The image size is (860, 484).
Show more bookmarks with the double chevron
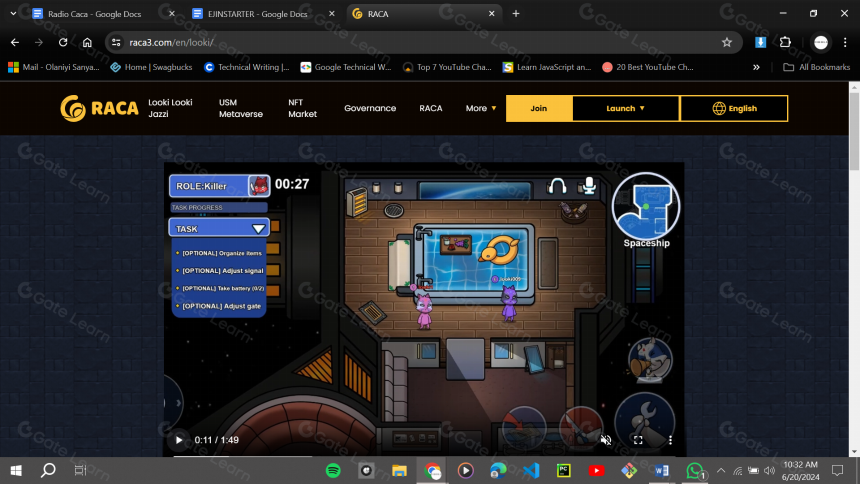(x=756, y=67)
